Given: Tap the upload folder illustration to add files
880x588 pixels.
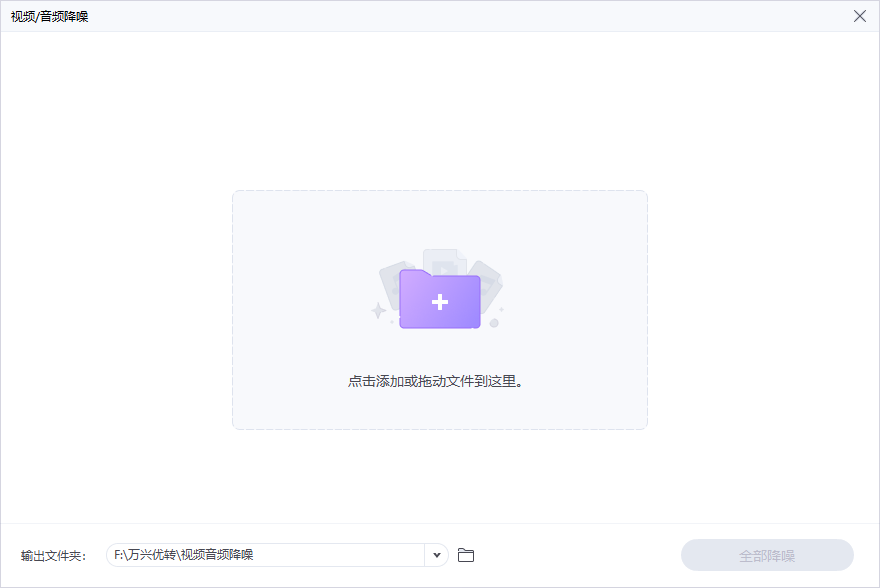Looking at the screenshot, I should tap(440, 297).
